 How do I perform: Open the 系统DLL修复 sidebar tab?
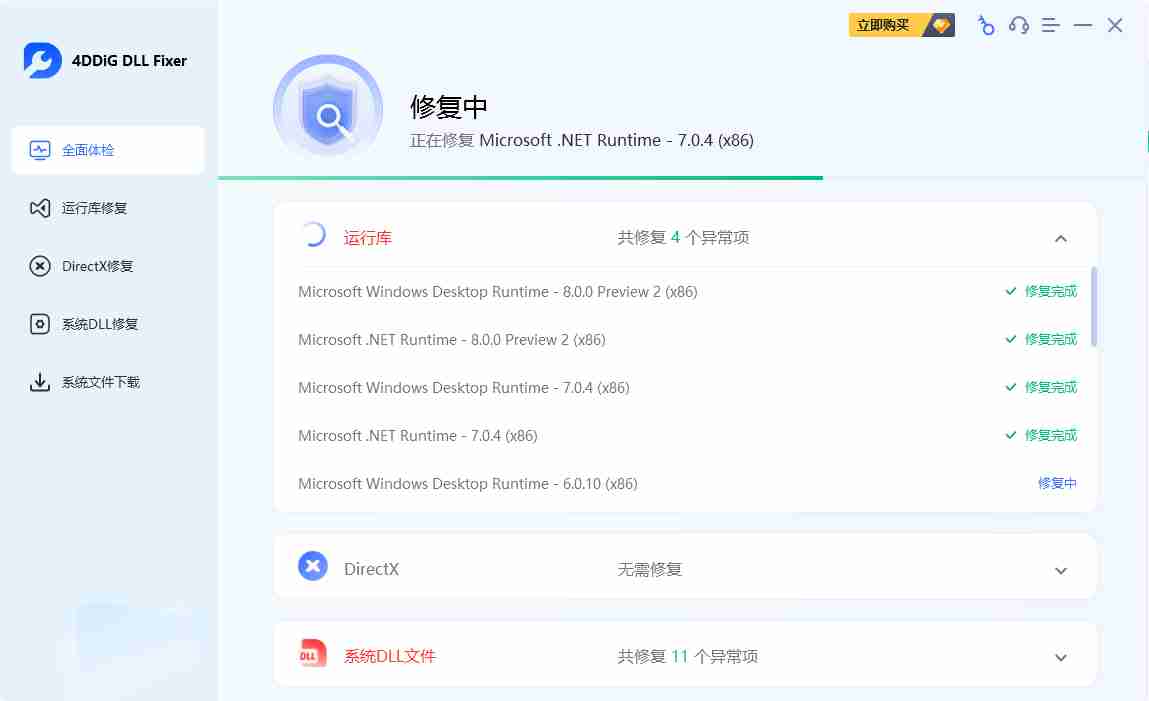coord(108,324)
